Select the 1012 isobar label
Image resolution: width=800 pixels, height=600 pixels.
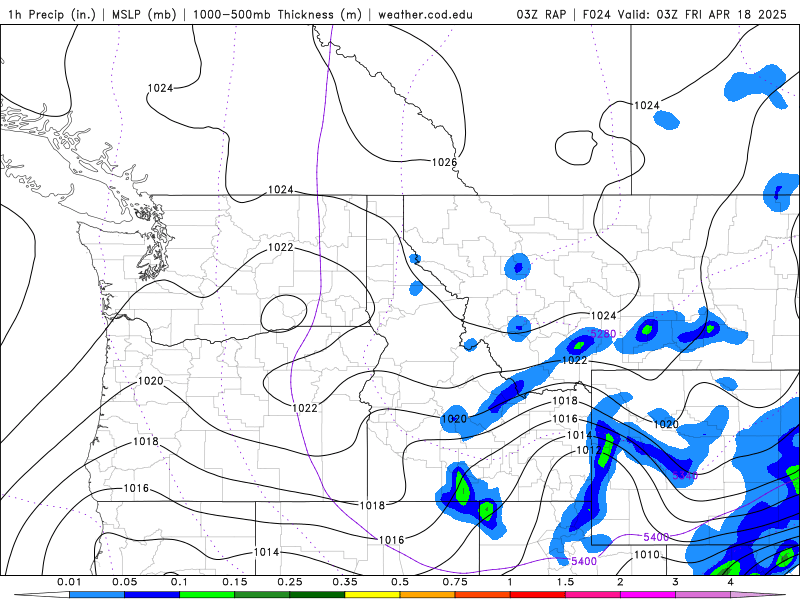pos(589,450)
